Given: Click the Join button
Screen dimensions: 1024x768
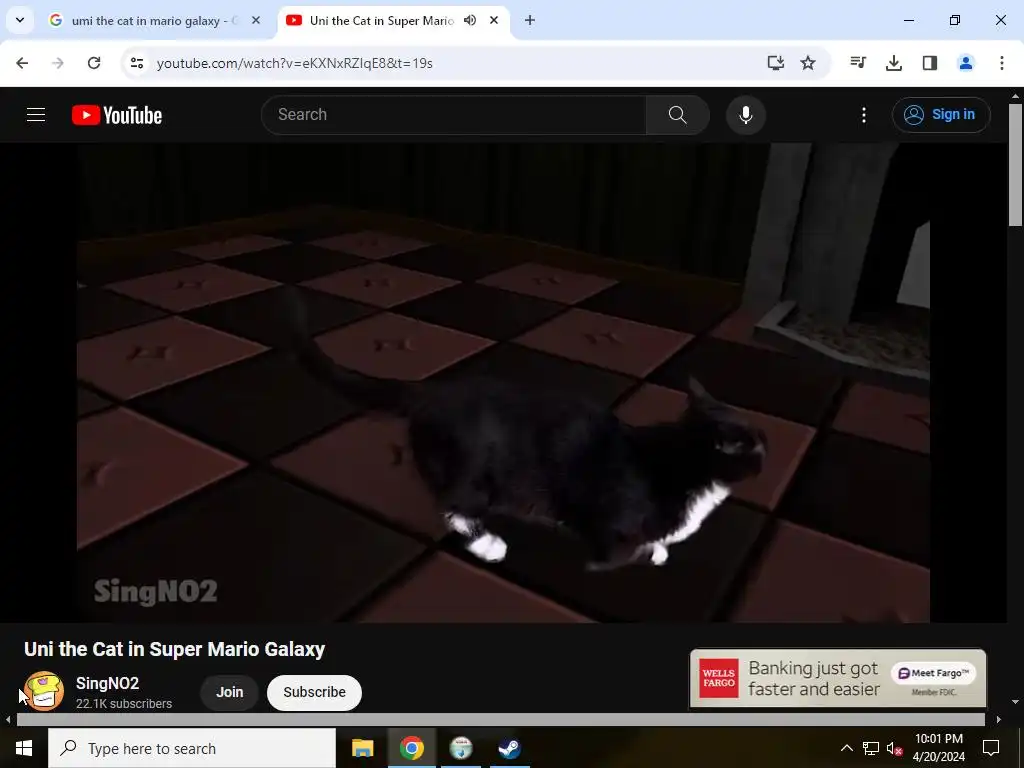Looking at the screenshot, I should [229, 692].
